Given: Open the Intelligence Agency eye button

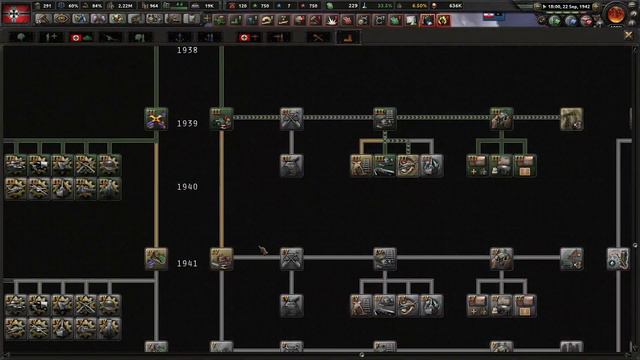Looking at the screenshot, I should [62, 19].
